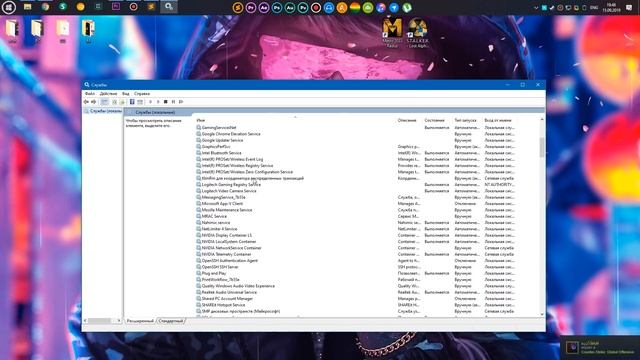Viewport: 640px width, 360px height.
Task: Click the Restart service toolbar icon
Action: [181, 102]
